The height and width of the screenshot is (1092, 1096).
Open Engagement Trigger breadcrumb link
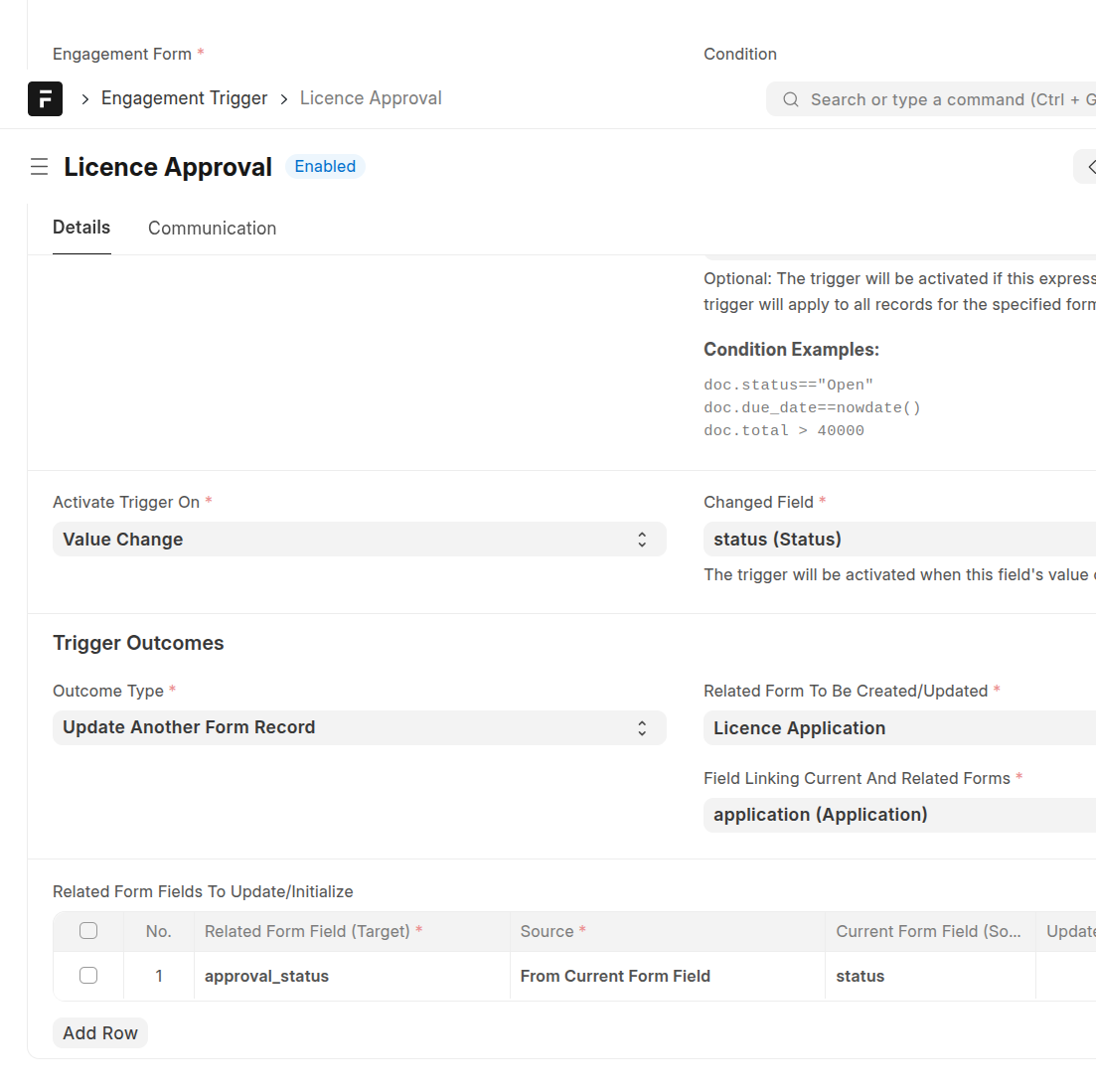[185, 98]
